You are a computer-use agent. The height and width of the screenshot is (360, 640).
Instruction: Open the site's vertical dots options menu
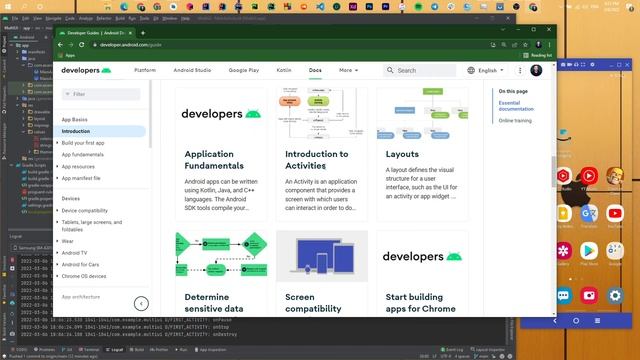click(x=520, y=70)
